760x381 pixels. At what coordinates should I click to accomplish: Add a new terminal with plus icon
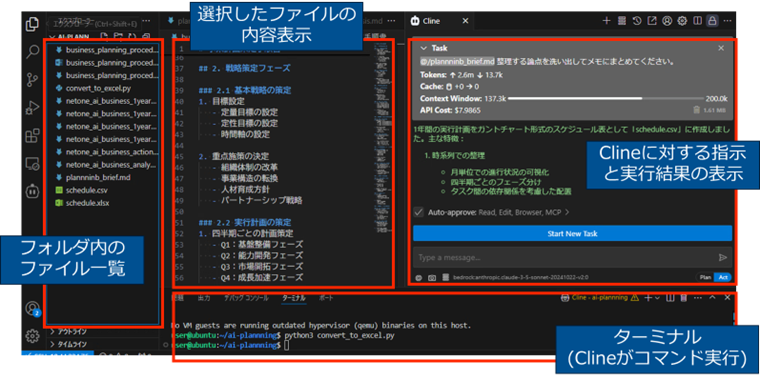click(648, 298)
